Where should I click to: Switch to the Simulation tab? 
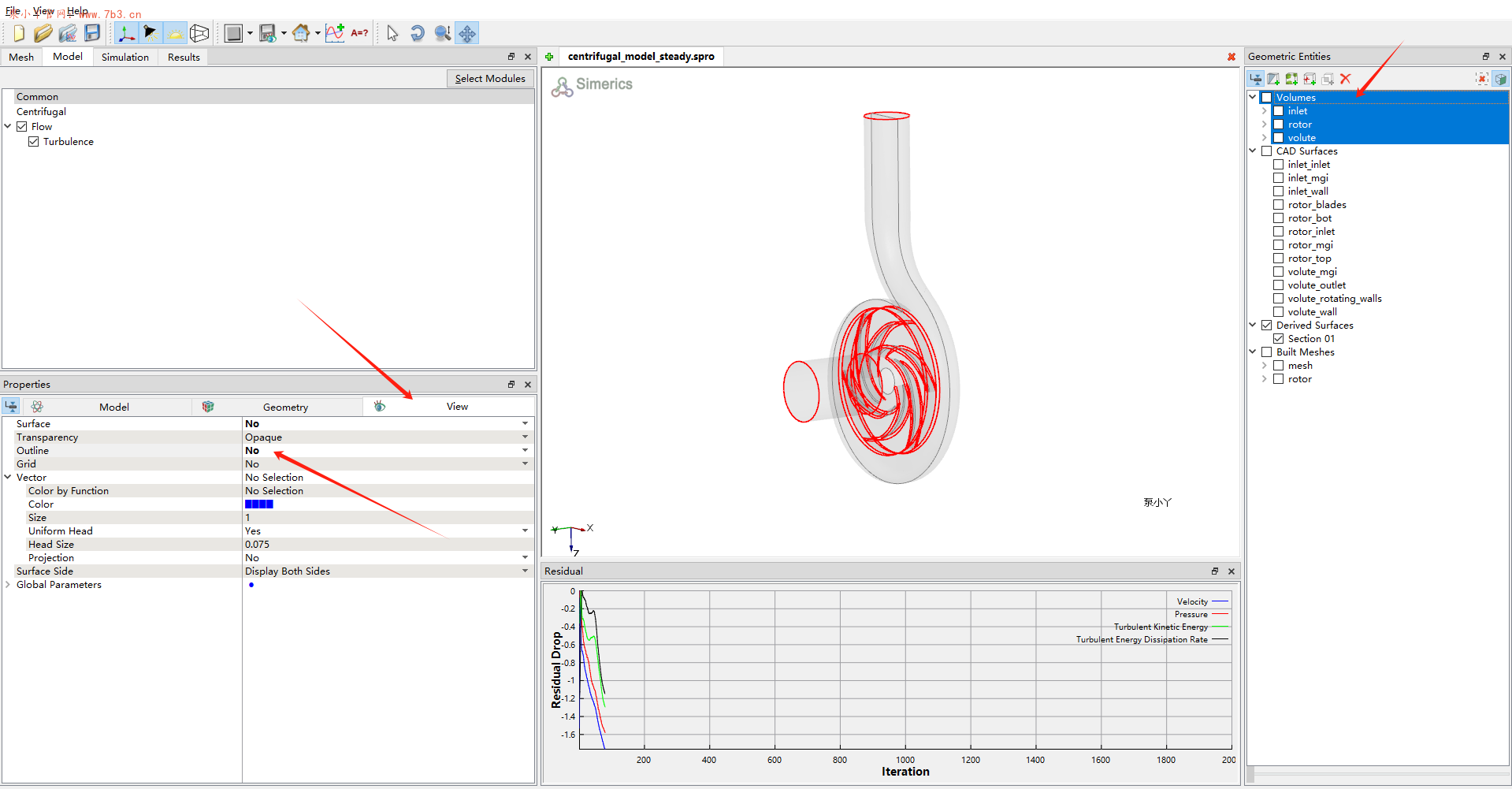coord(125,58)
